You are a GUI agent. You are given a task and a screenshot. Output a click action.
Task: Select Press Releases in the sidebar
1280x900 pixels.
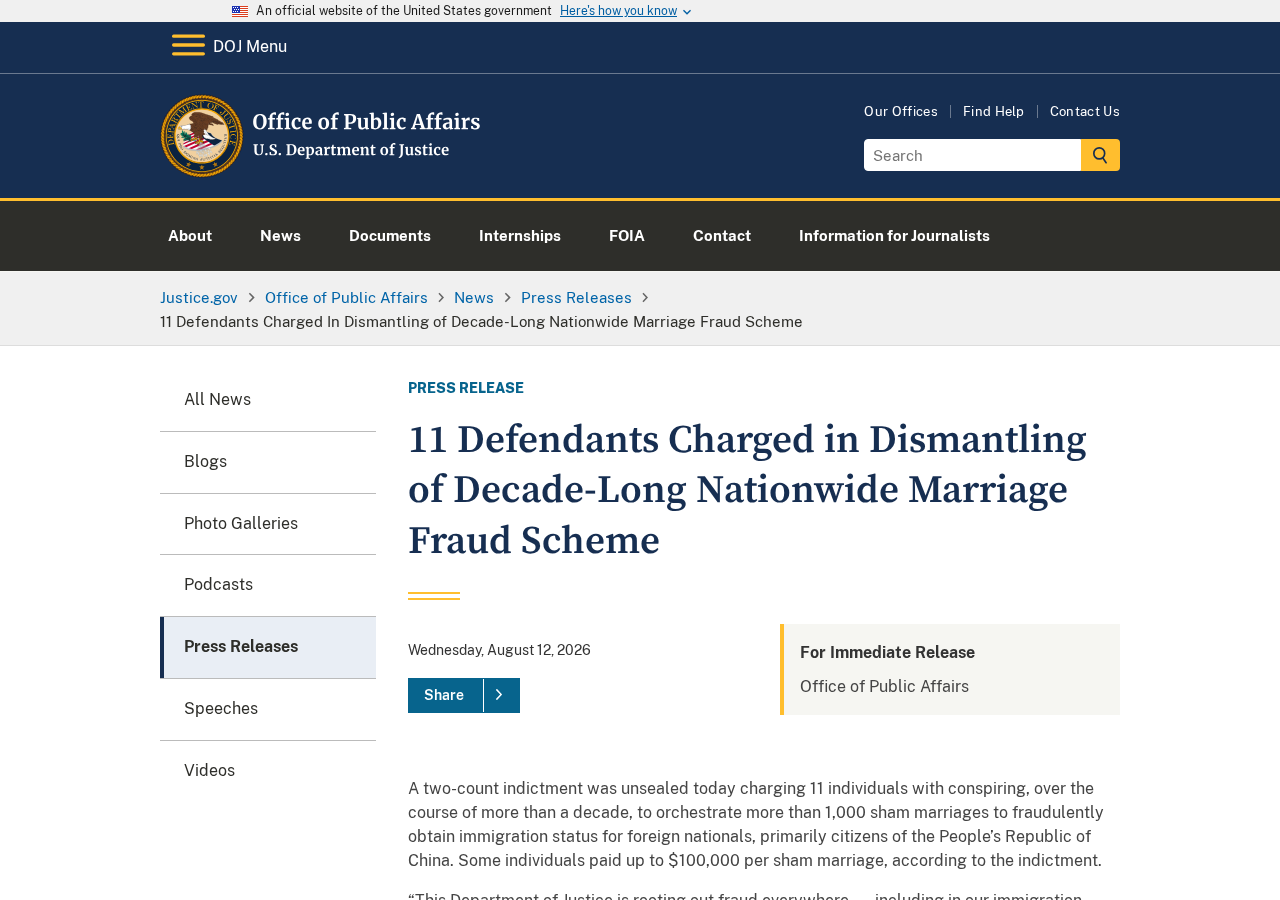(x=268, y=647)
